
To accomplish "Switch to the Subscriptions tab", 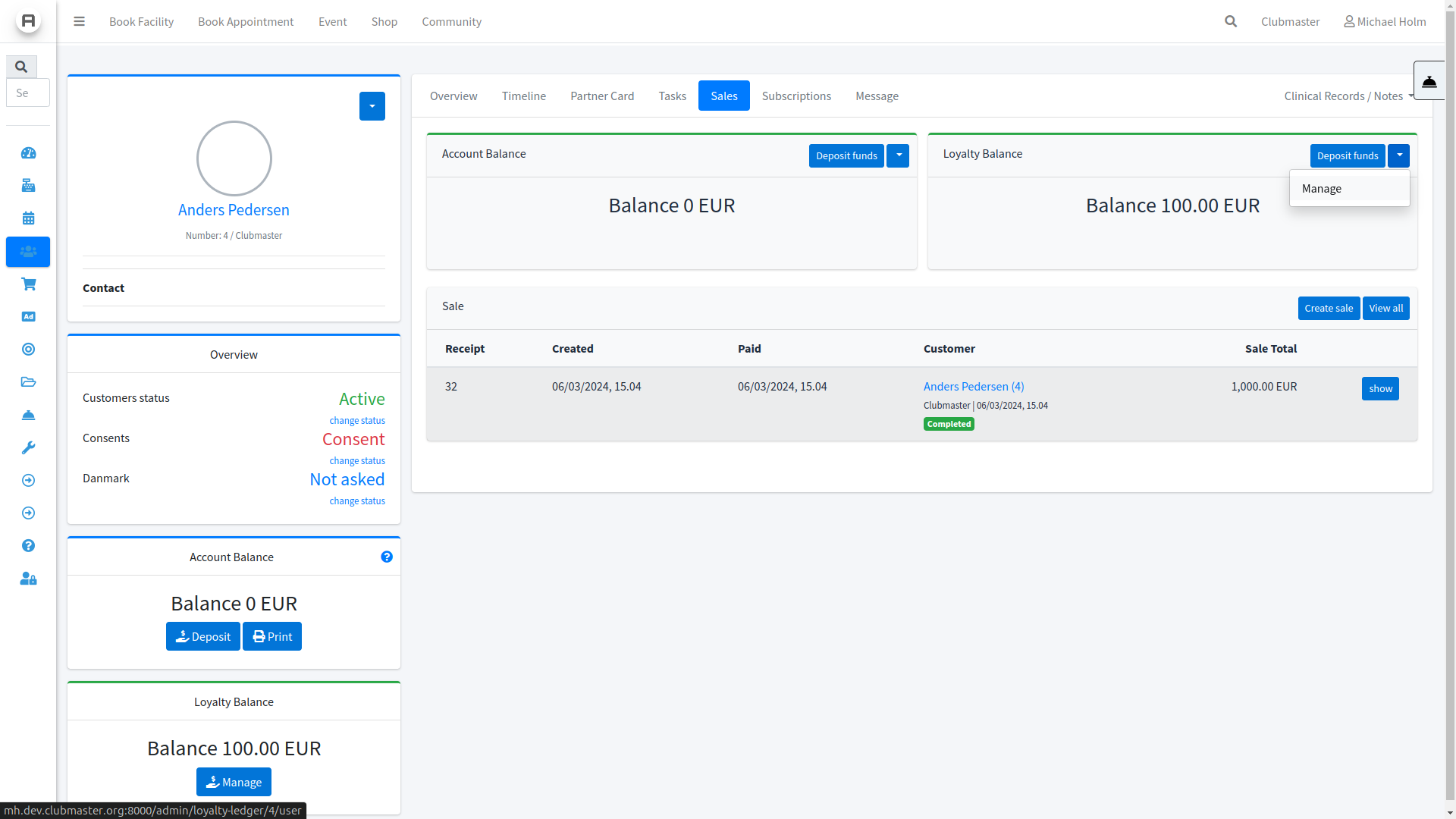I will [x=796, y=96].
